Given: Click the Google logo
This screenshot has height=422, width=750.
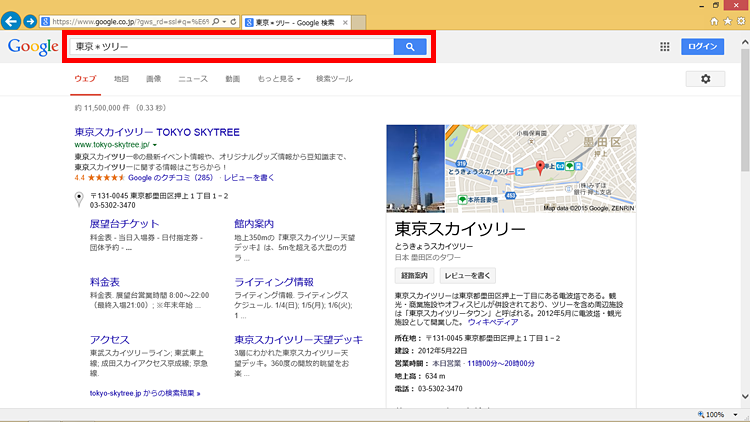Looking at the screenshot, I should (x=32, y=47).
